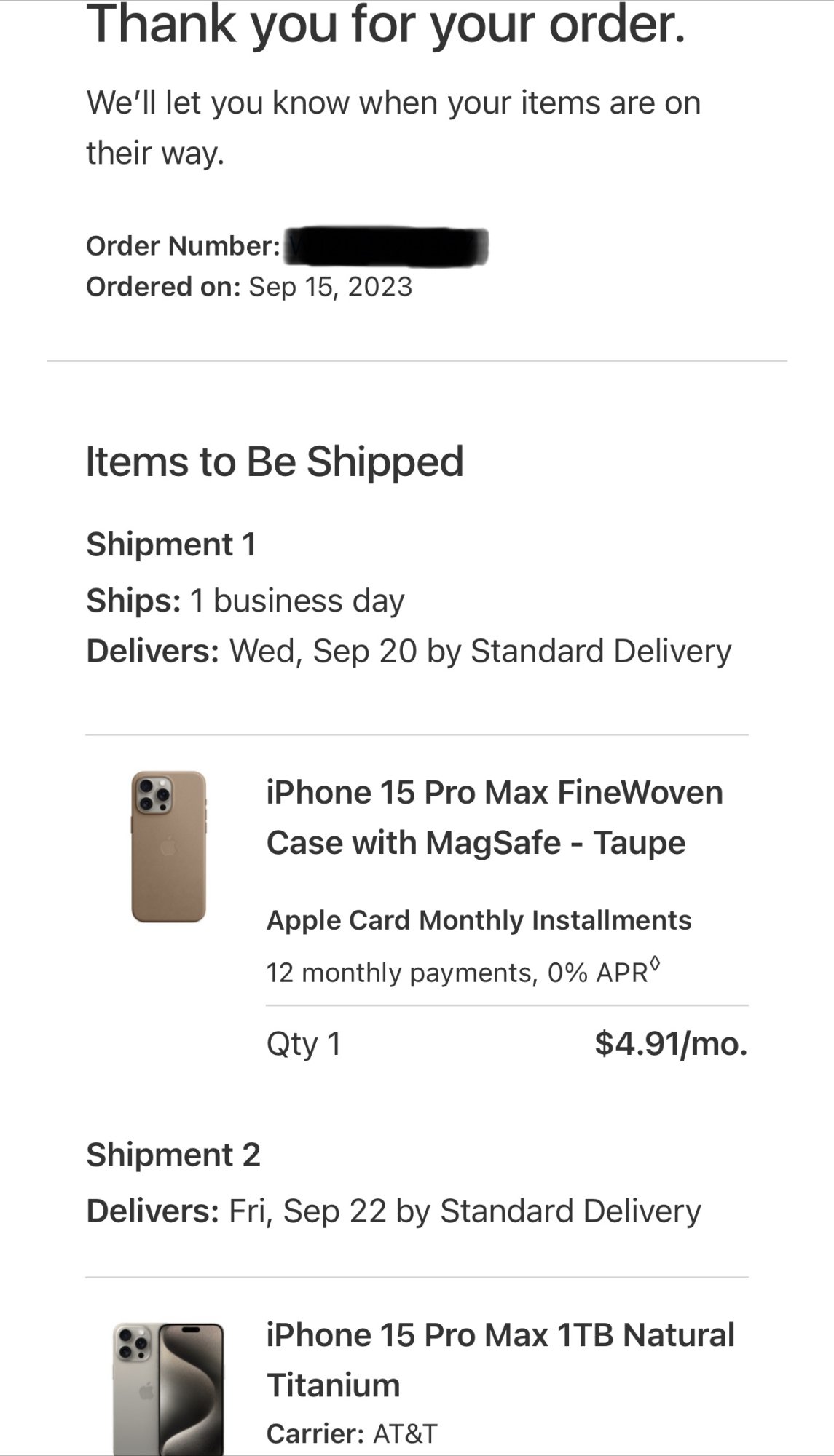
Task: Click the "Items to Be Shipped" heading
Action: [x=275, y=462]
